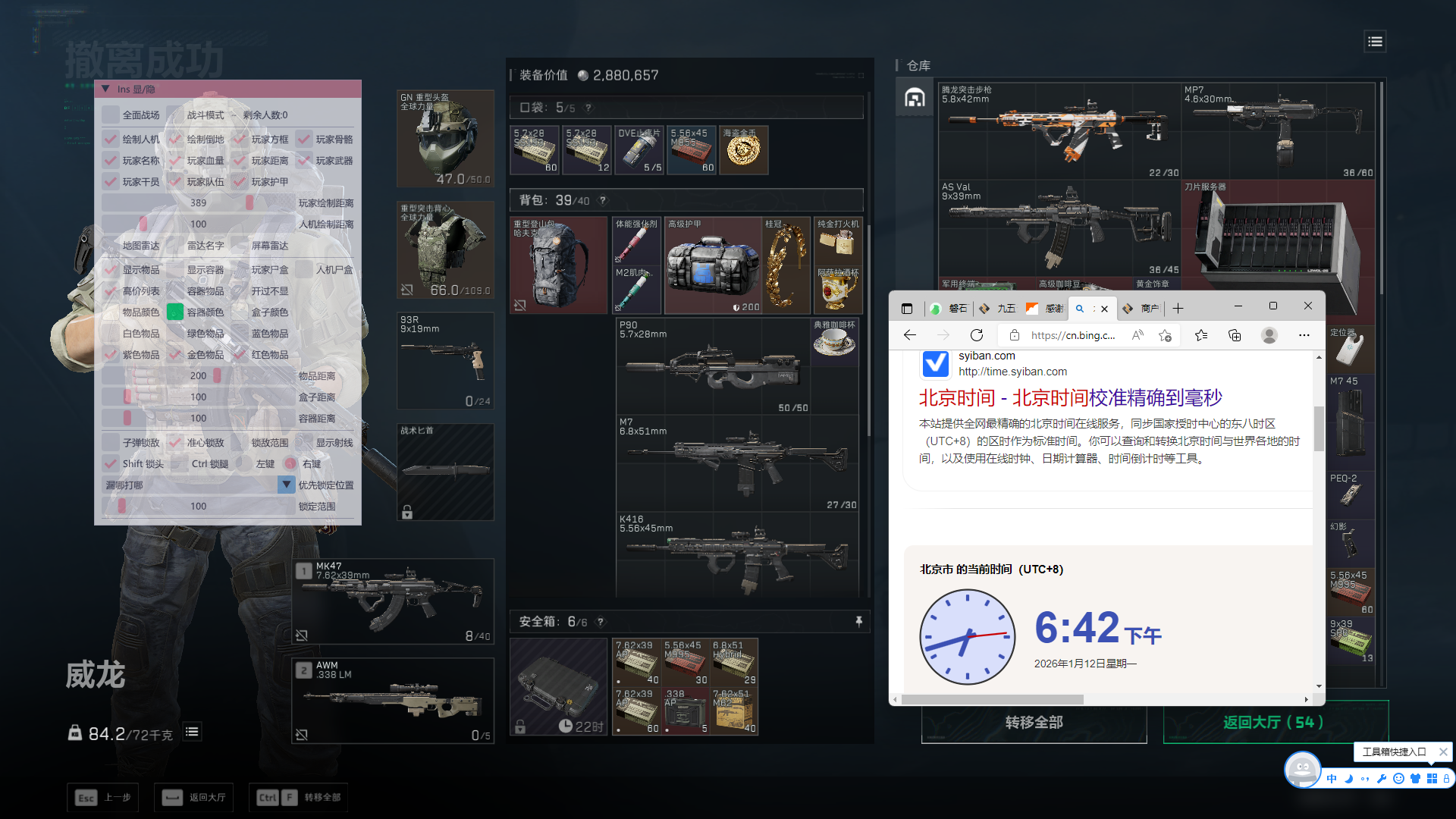Viewport: 1456px width, 819px height.
Task: Open the browser favorites list
Action: [1201, 335]
